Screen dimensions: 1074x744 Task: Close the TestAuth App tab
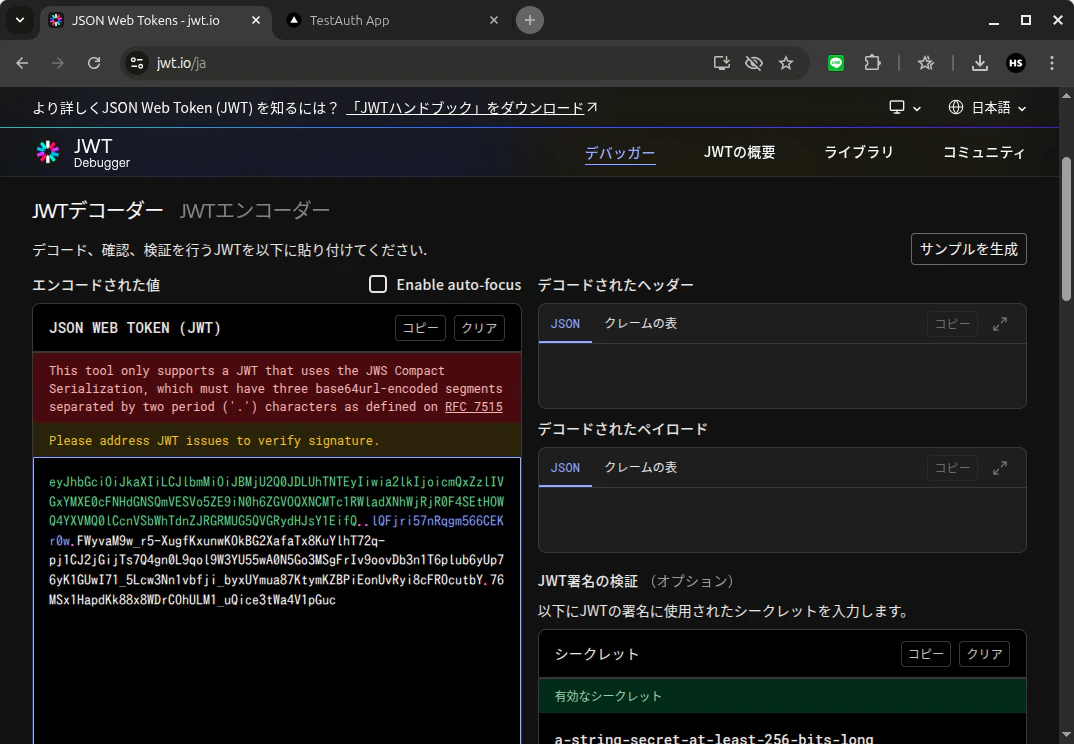point(494,21)
